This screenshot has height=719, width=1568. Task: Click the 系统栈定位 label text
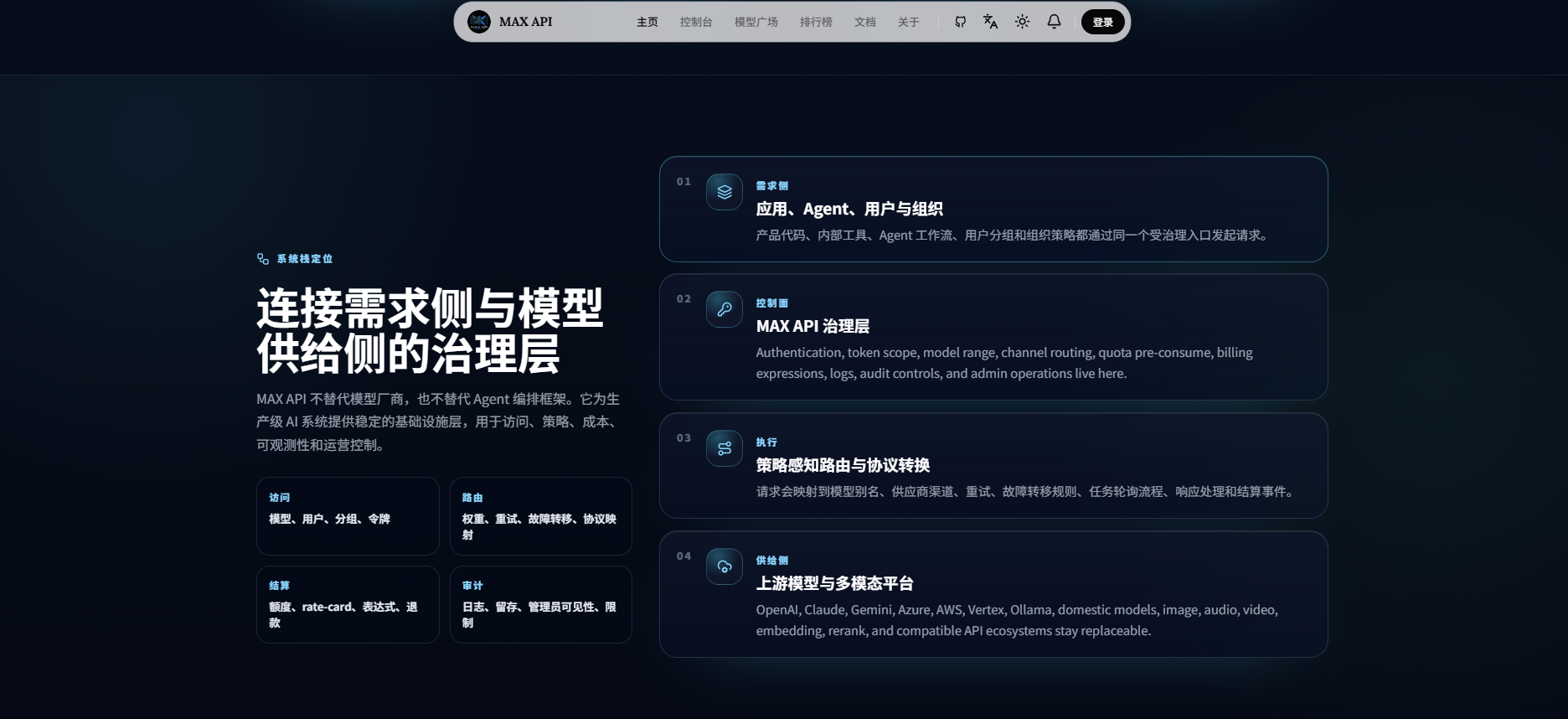[x=305, y=259]
